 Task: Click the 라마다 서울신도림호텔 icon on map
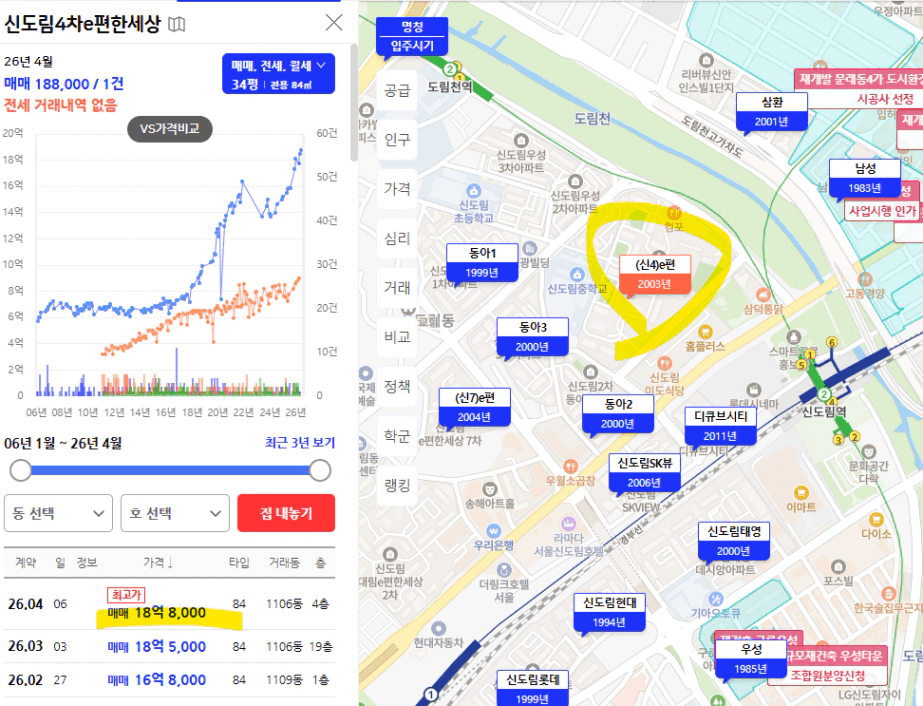pyautogui.click(x=568, y=523)
